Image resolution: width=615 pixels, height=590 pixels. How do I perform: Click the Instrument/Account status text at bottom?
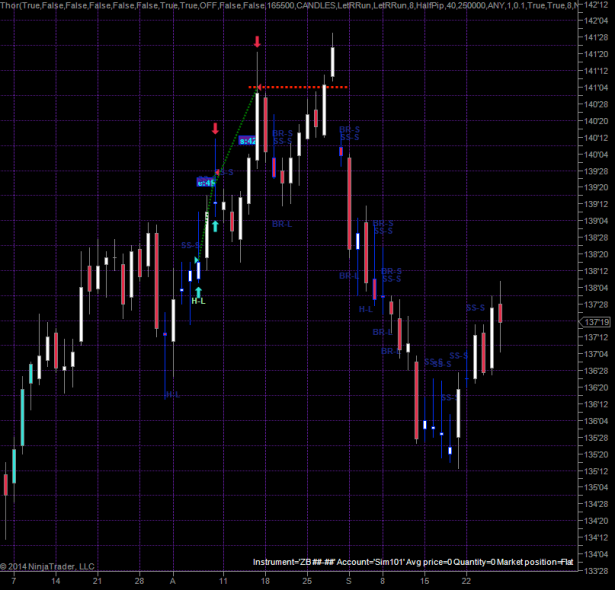pyautogui.click(x=413, y=562)
